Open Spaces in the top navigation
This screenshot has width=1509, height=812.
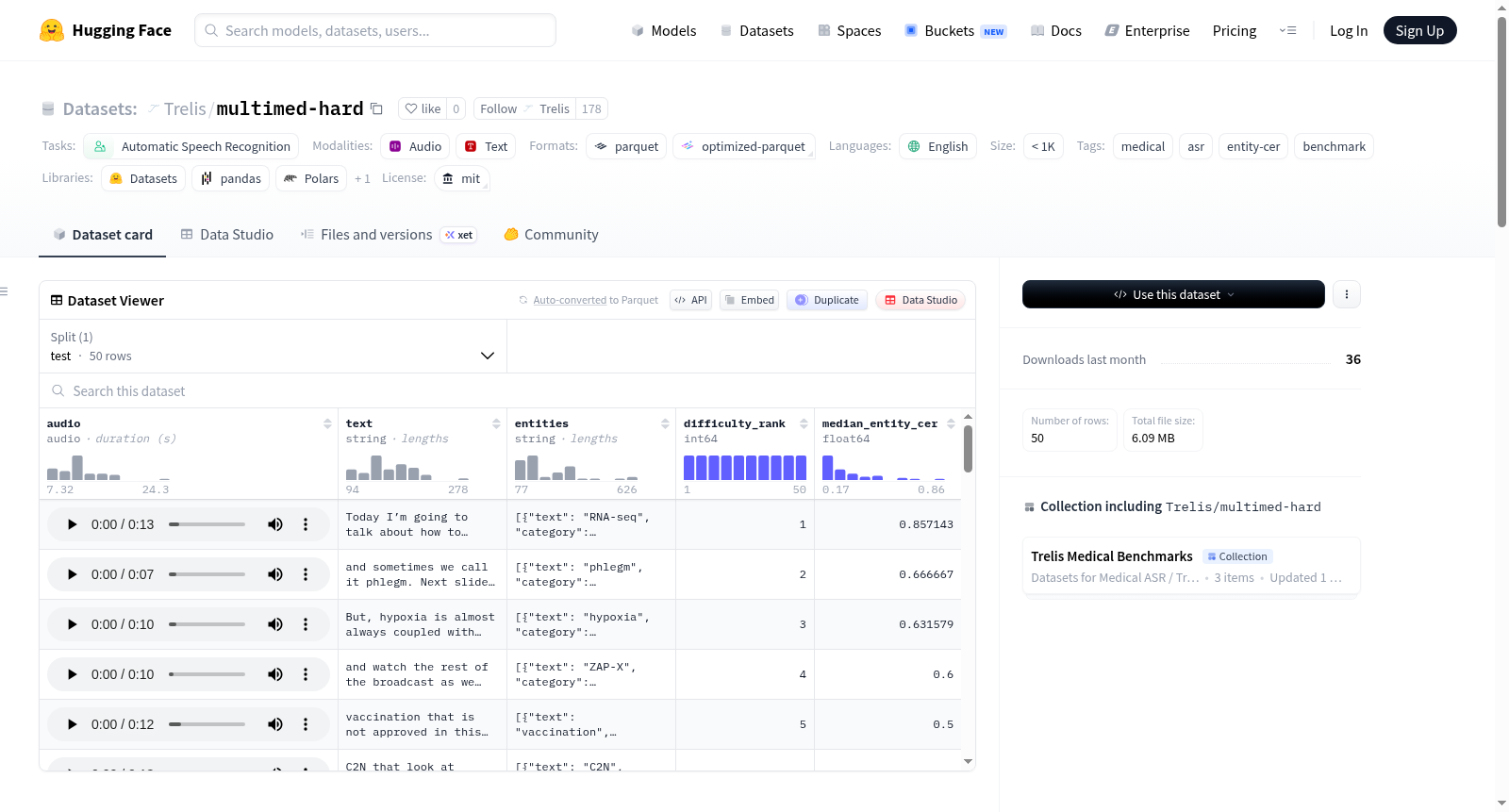point(849,30)
